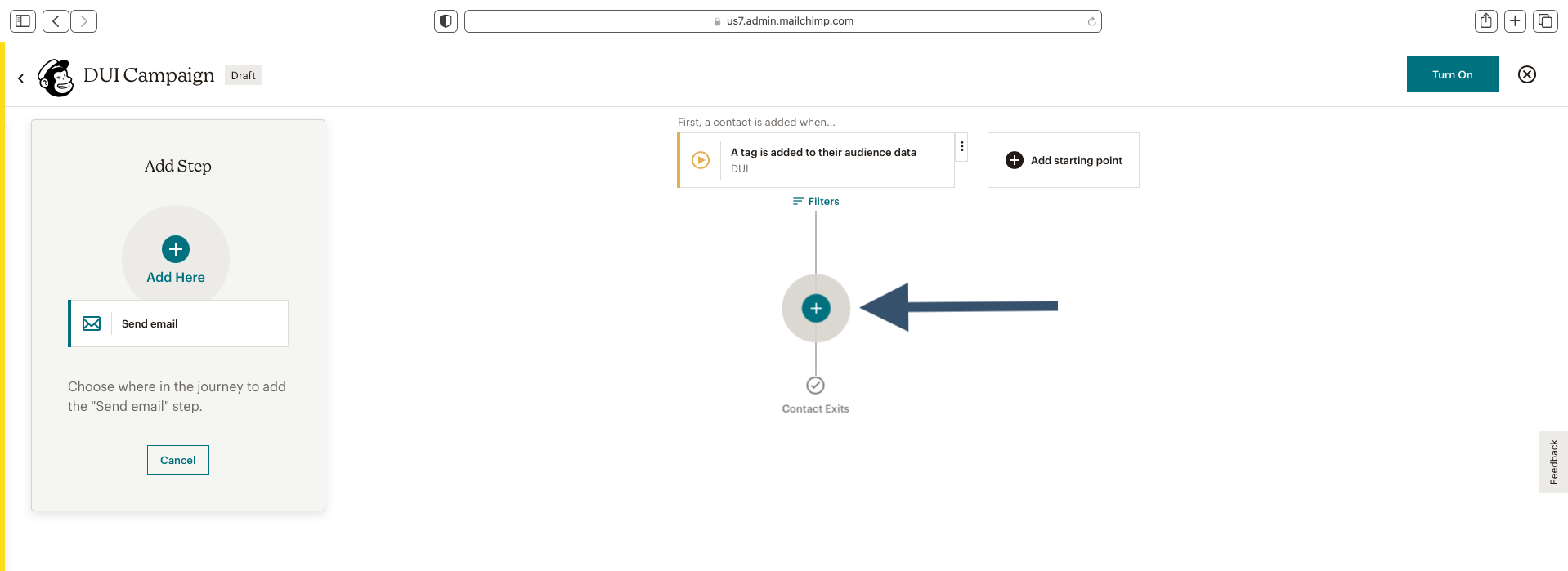
Task: Click the Send email envelope icon
Action: point(92,323)
